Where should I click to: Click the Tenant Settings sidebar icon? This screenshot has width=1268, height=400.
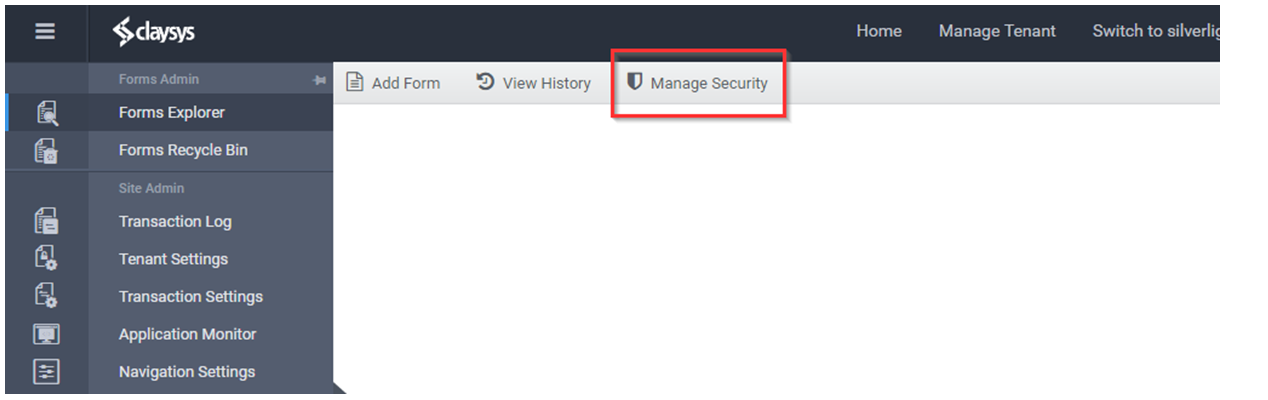pyautogui.click(x=46, y=259)
